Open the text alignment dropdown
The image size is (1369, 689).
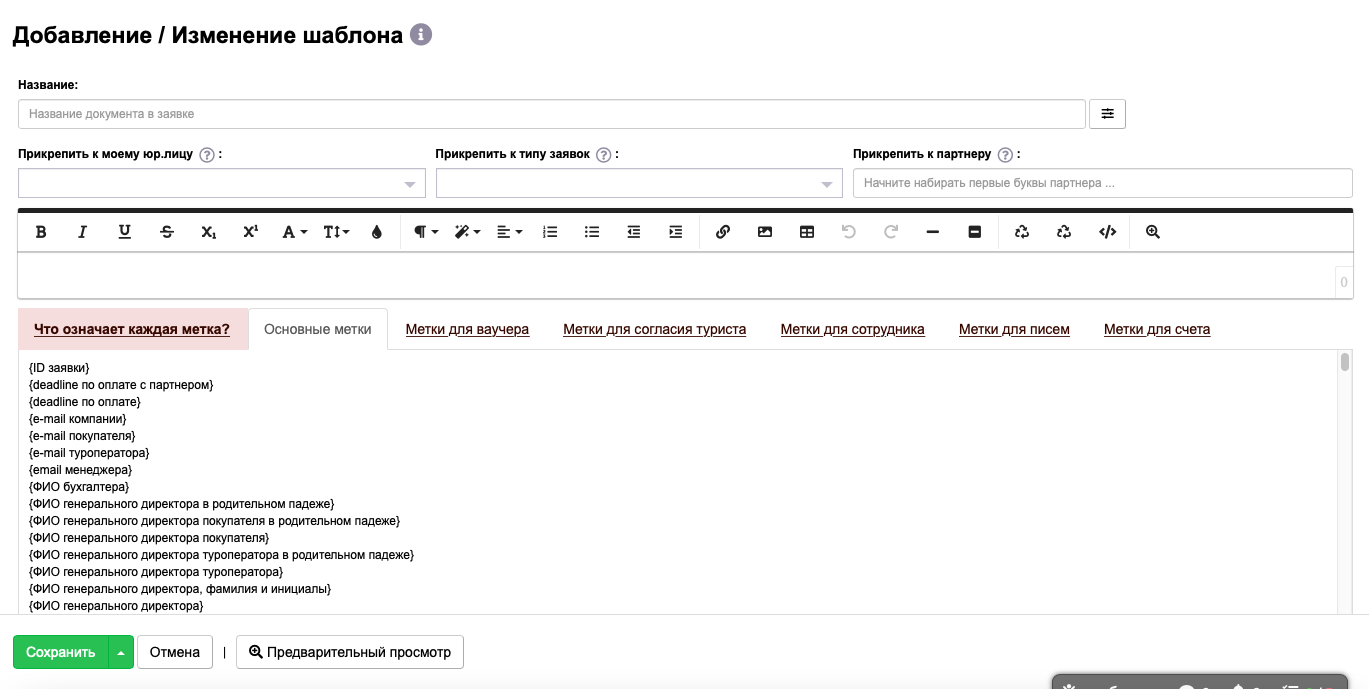(x=509, y=232)
